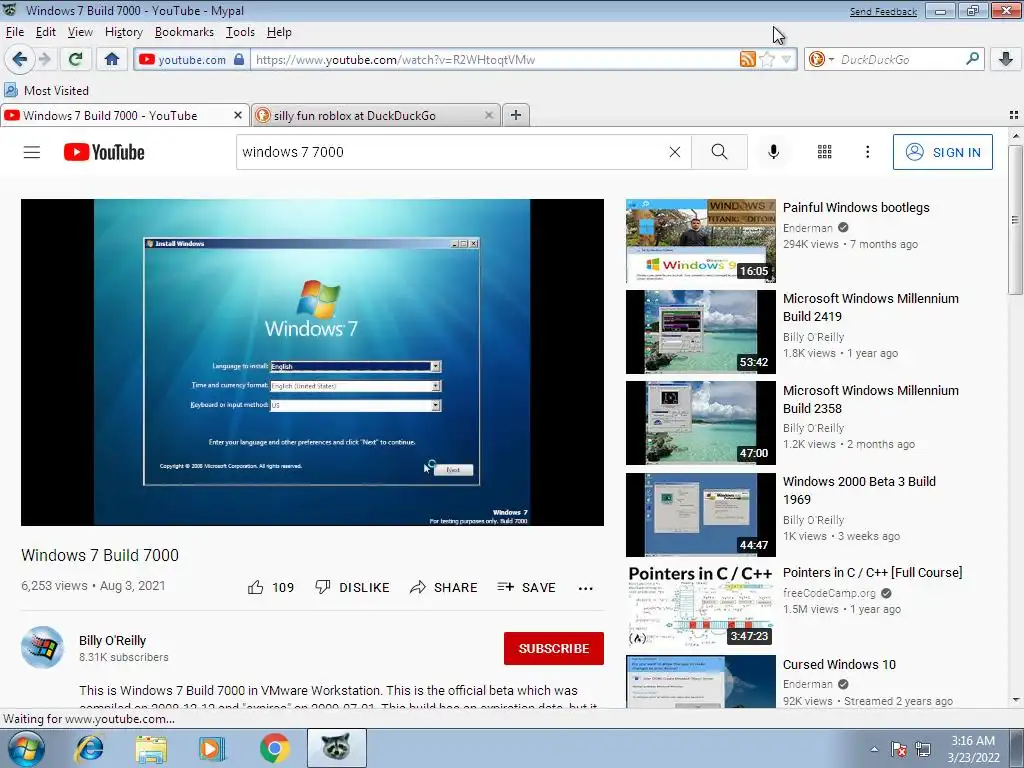Screen dimensions: 1024x768
Task: Open the address bar history dropdown arrow
Action: point(786,59)
